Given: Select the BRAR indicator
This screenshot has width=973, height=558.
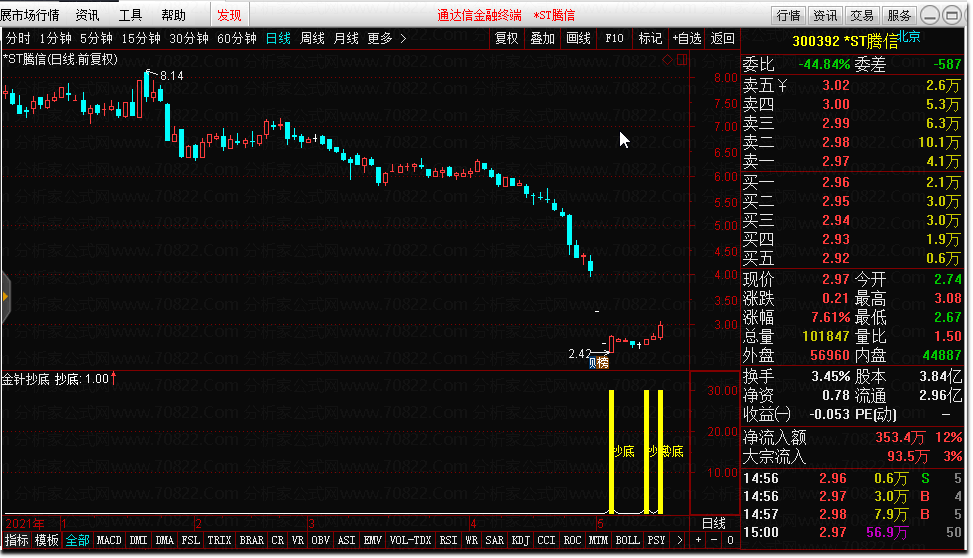Looking at the screenshot, I should (251, 540).
